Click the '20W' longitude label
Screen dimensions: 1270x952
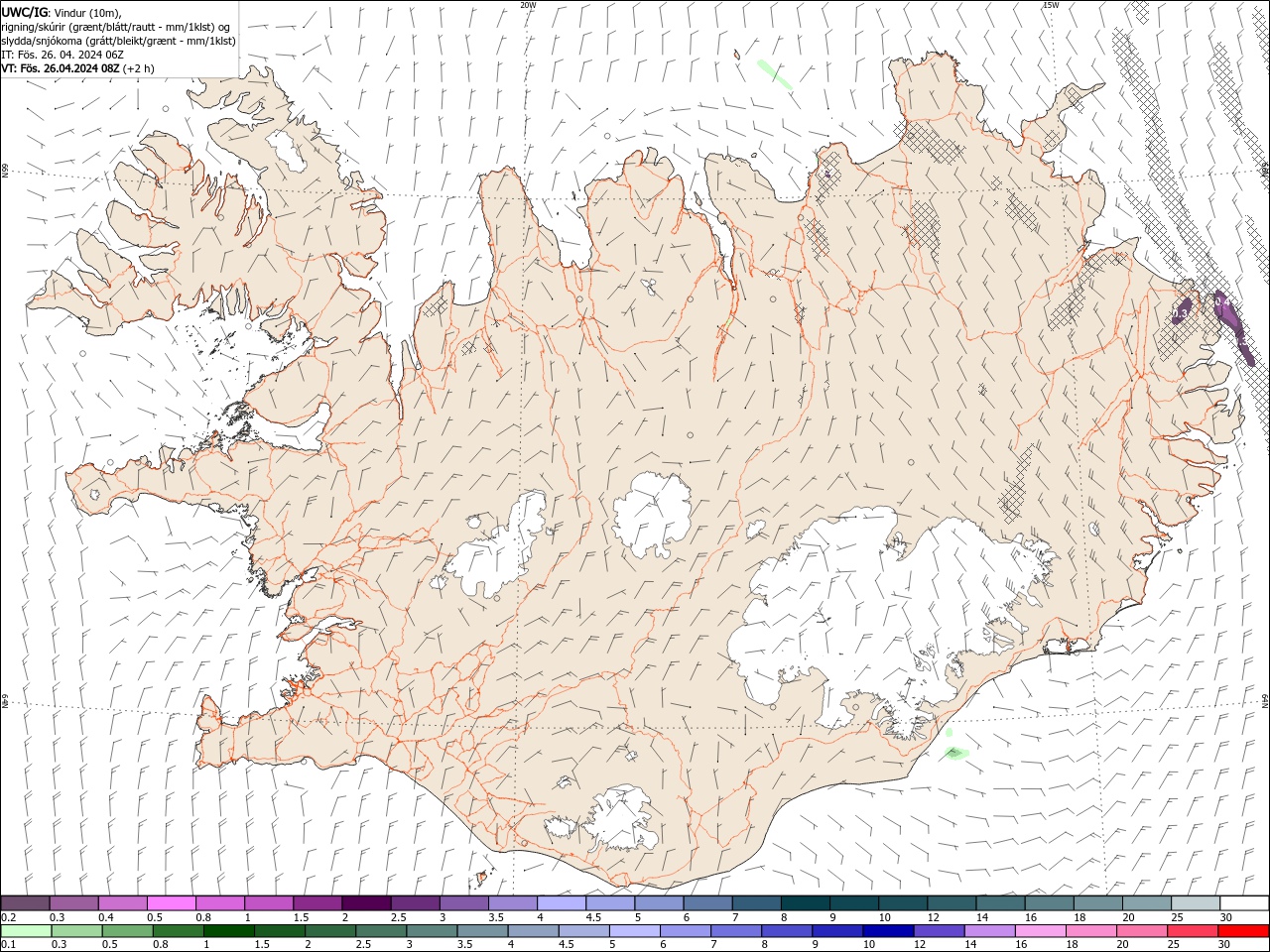528,5
